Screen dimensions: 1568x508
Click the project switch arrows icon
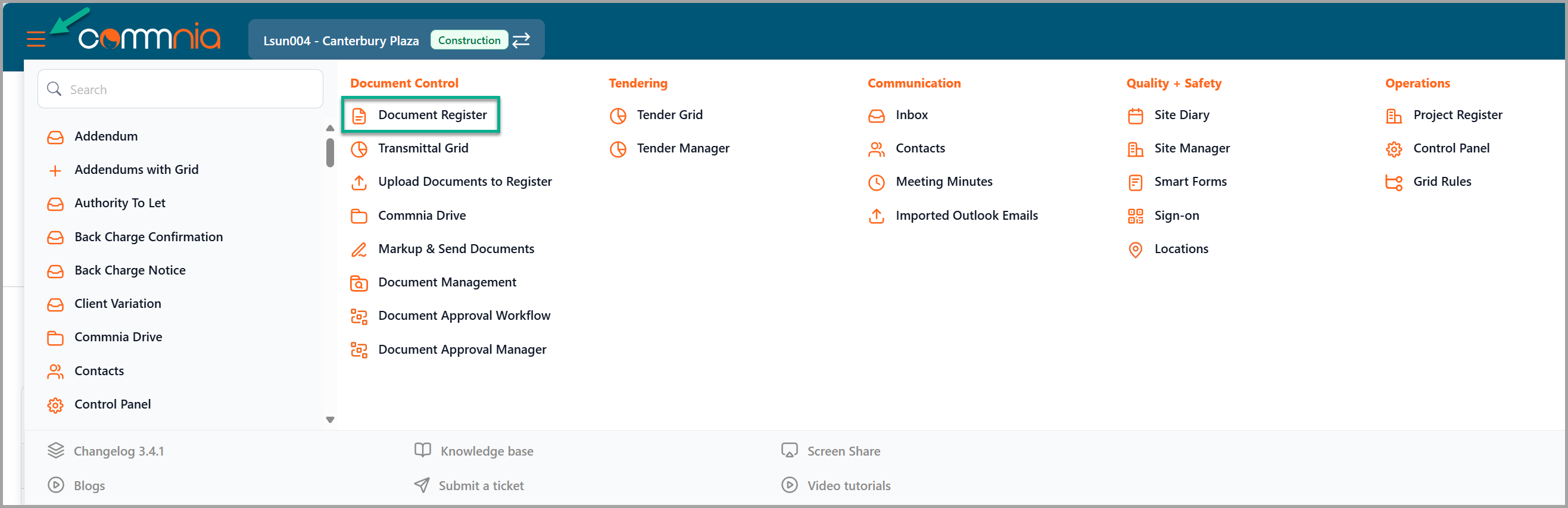click(x=521, y=40)
